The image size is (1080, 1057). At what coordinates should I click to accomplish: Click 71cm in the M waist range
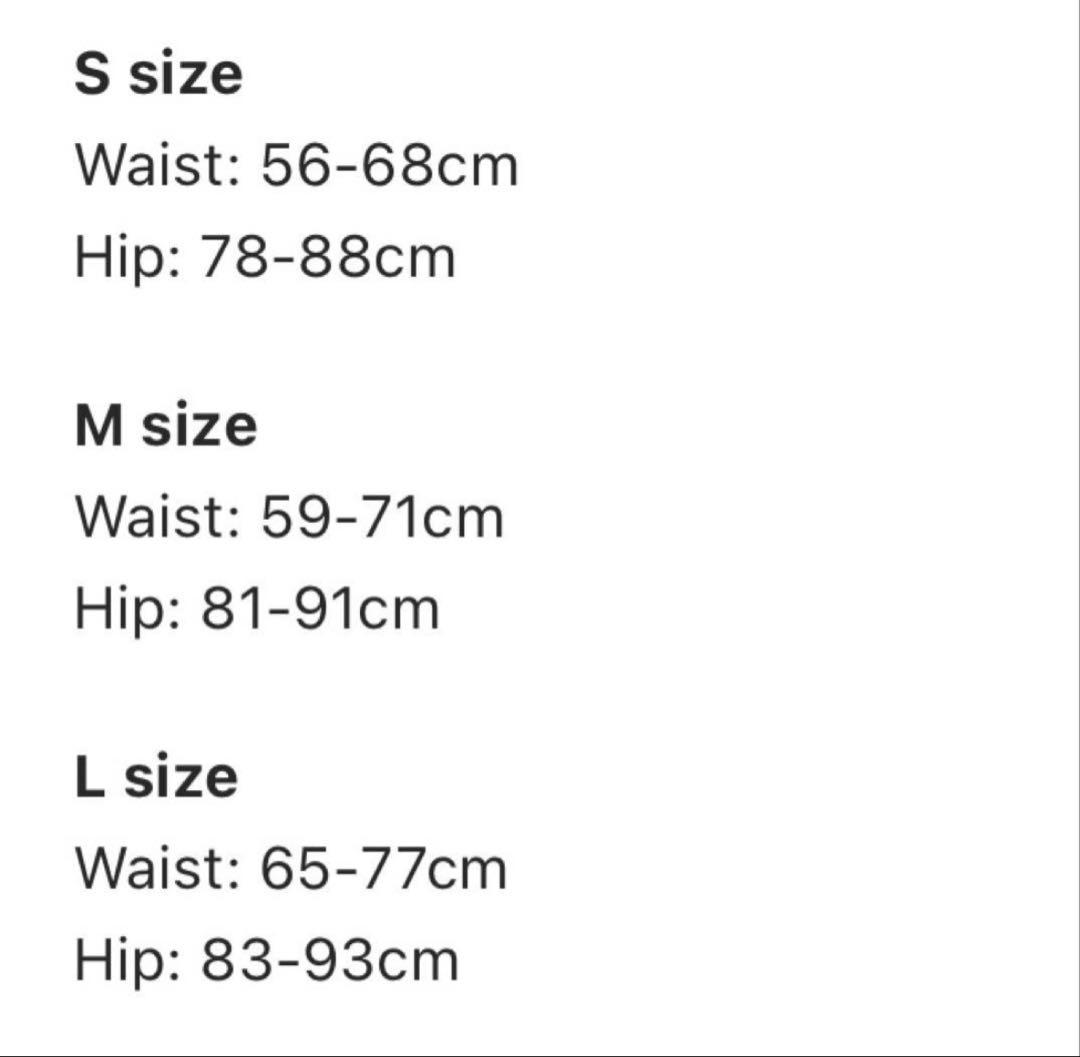[x=422, y=518]
